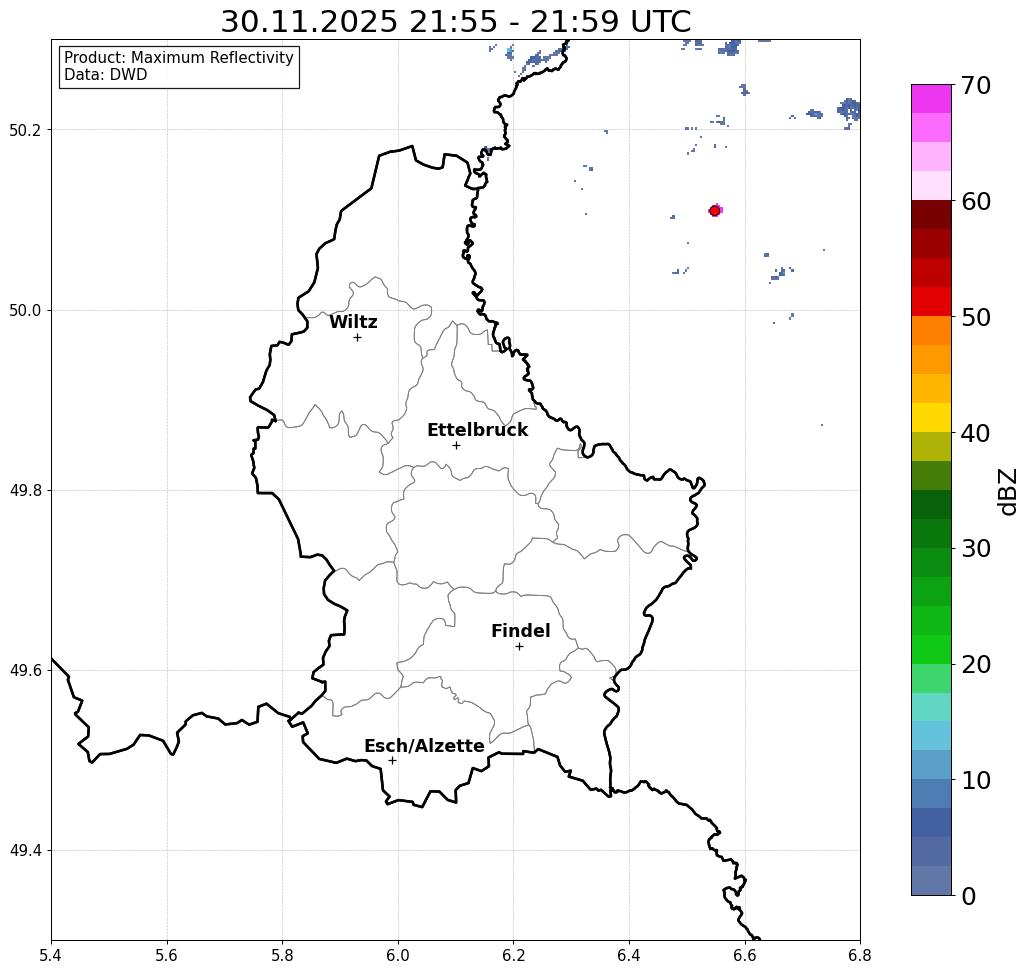Viewport: 1029px width, 973px height.
Task: Click the 50.2 latitude axis label
Action: [x=25, y=130]
